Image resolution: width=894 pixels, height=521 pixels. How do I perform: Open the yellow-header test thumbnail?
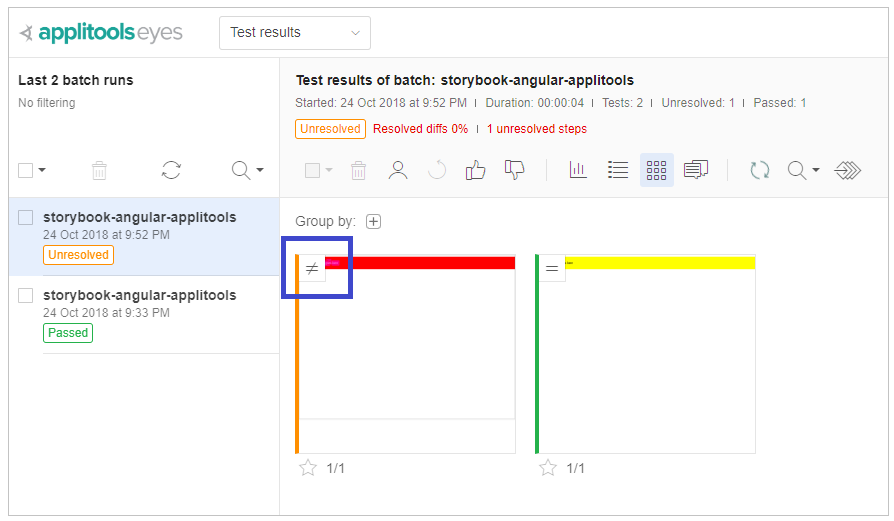[647, 360]
